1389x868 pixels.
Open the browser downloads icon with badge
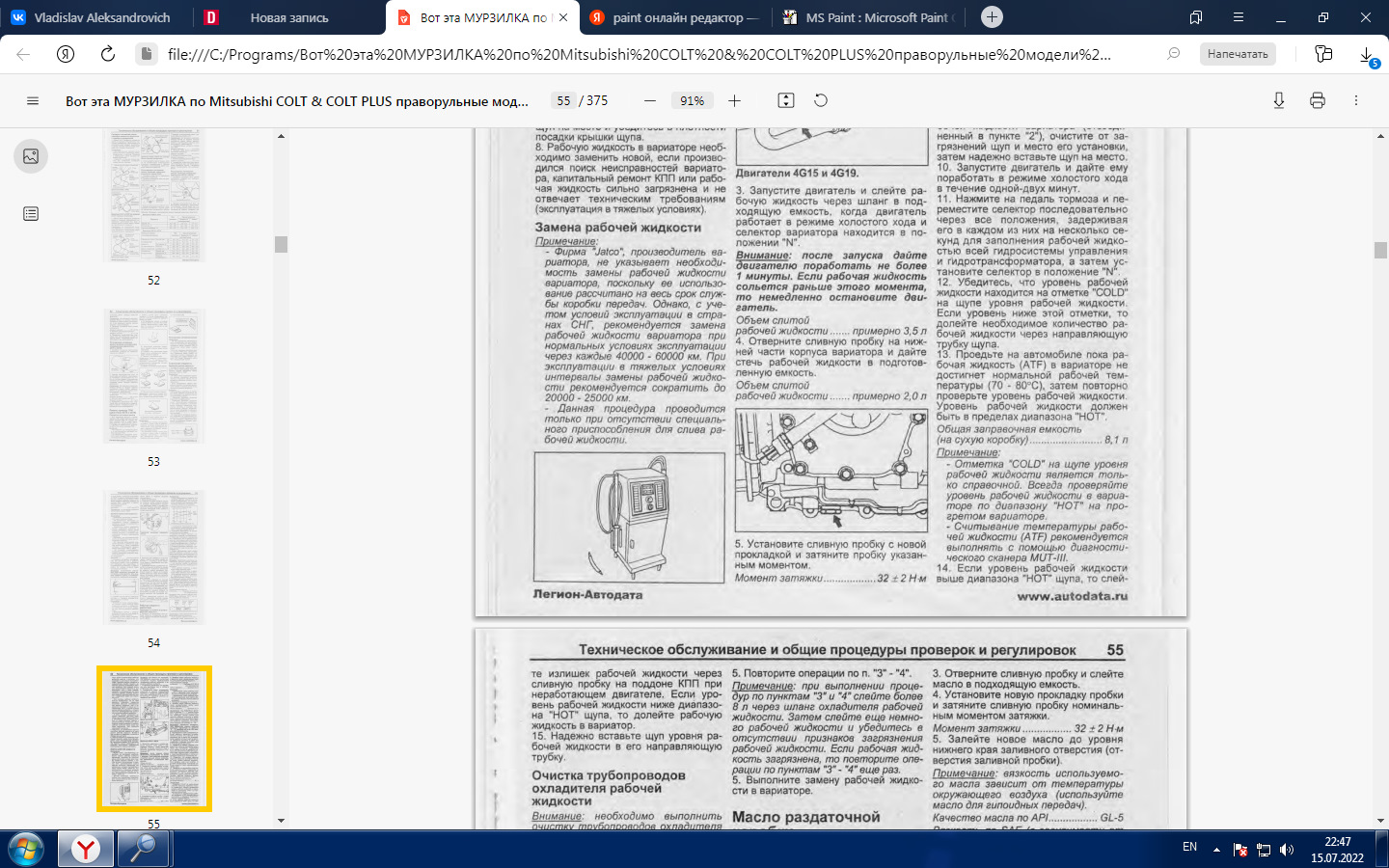1369,56
